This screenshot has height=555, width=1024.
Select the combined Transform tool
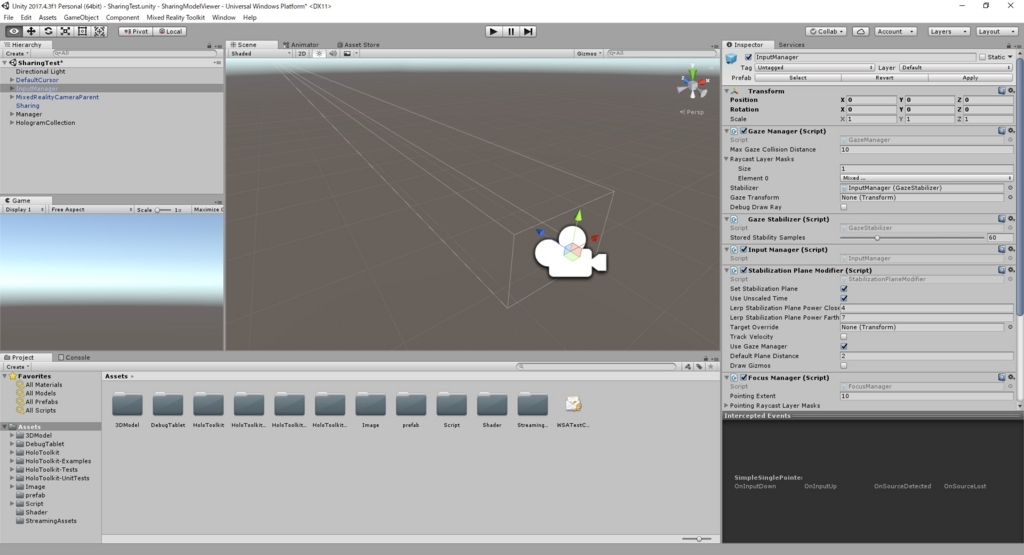coord(99,31)
